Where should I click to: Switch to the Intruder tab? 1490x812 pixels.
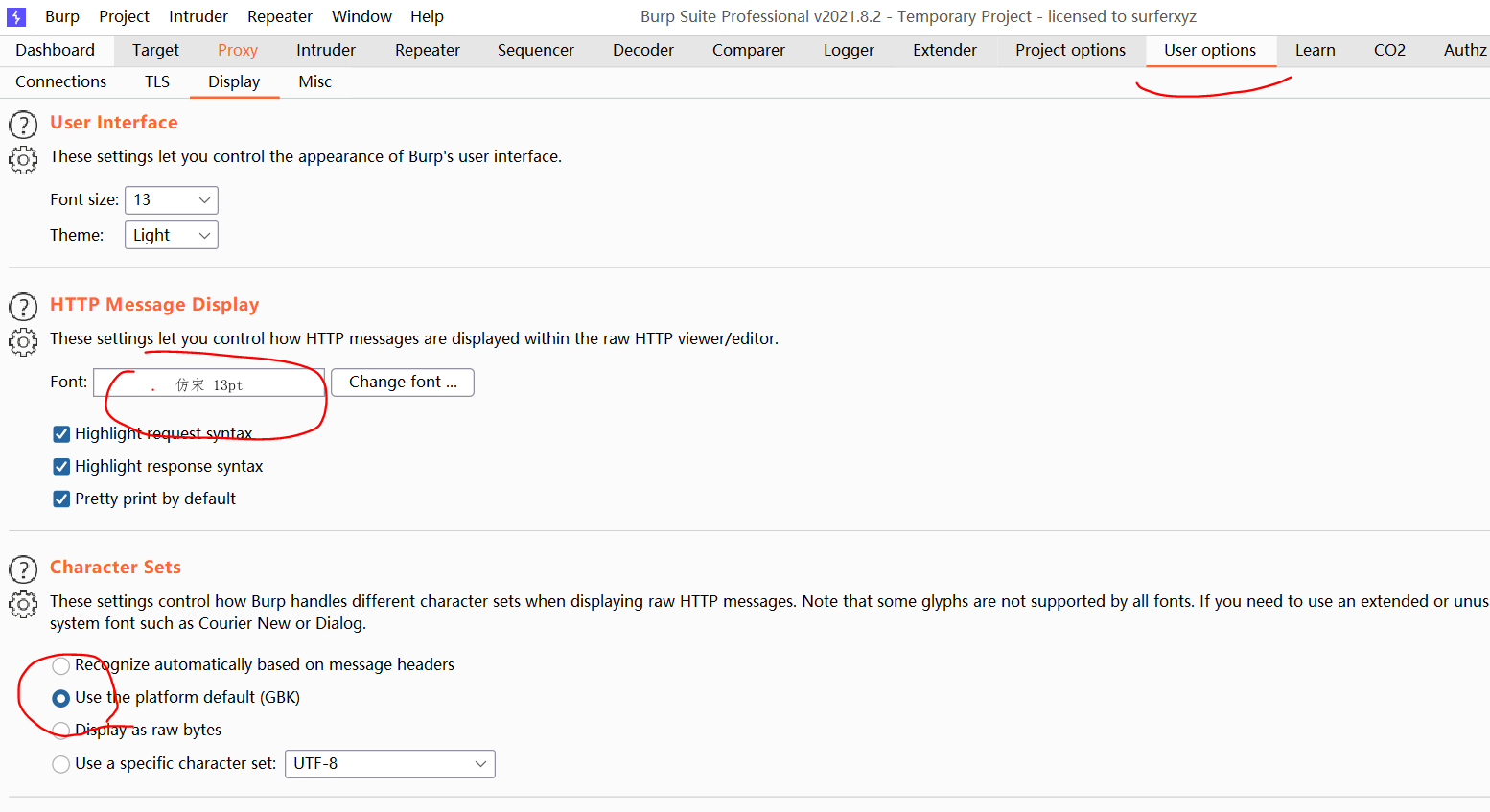click(326, 50)
